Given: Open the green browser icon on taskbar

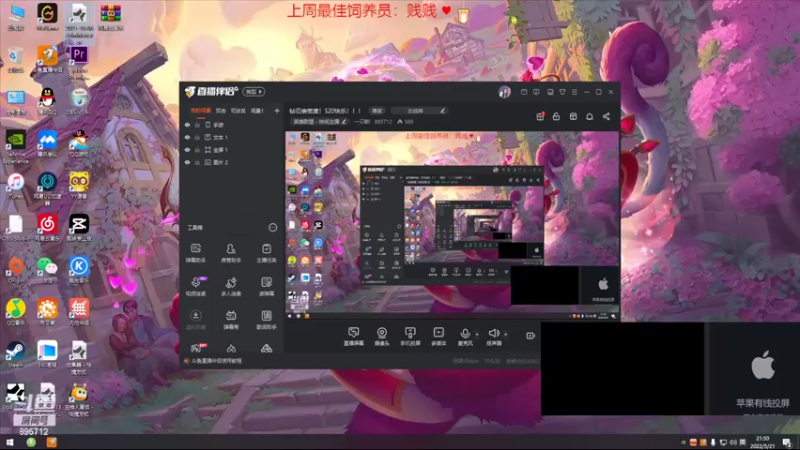Looking at the screenshot, I should click(31, 442).
